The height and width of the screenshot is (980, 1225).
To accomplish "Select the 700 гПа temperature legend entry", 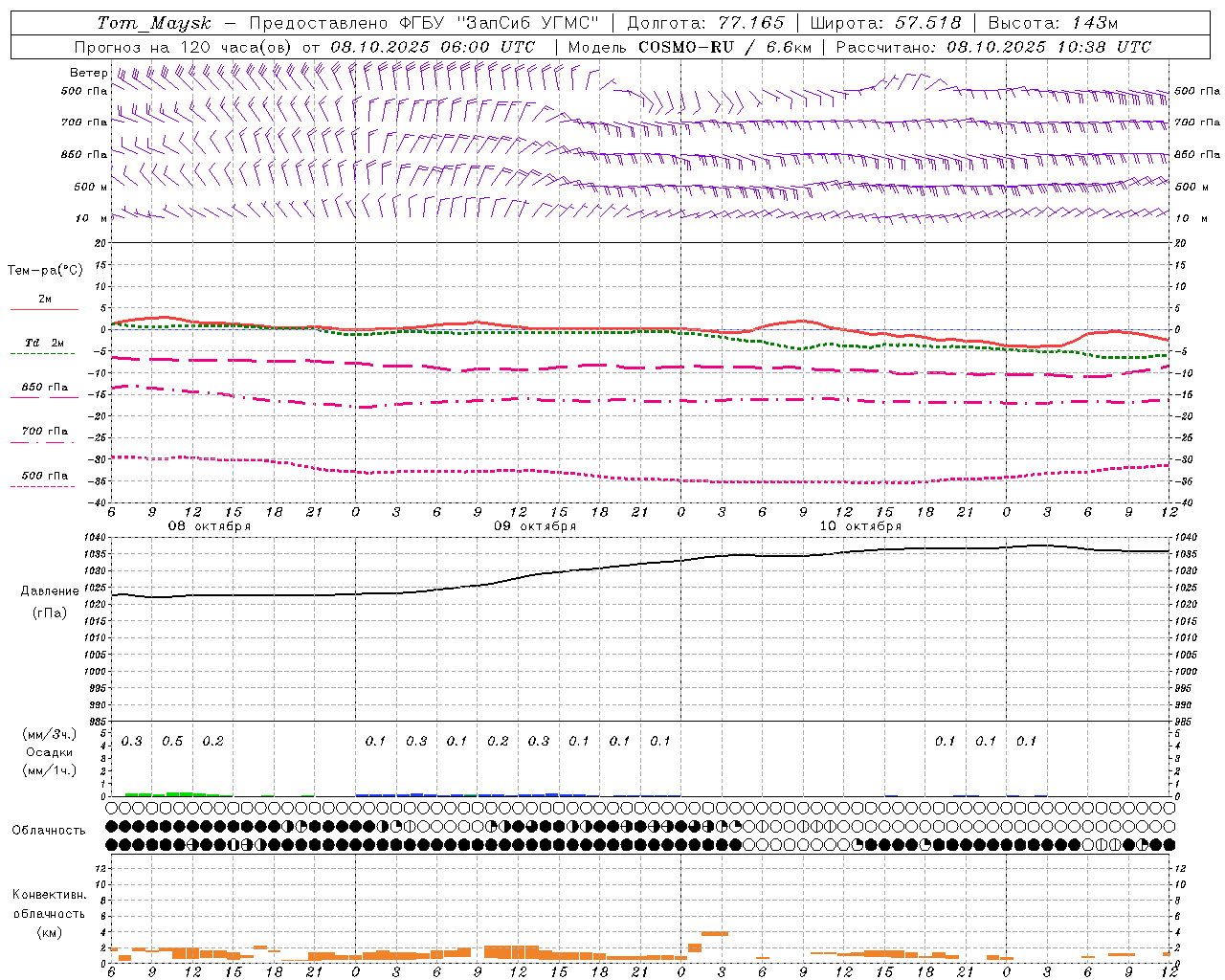I will click(45, 431).
